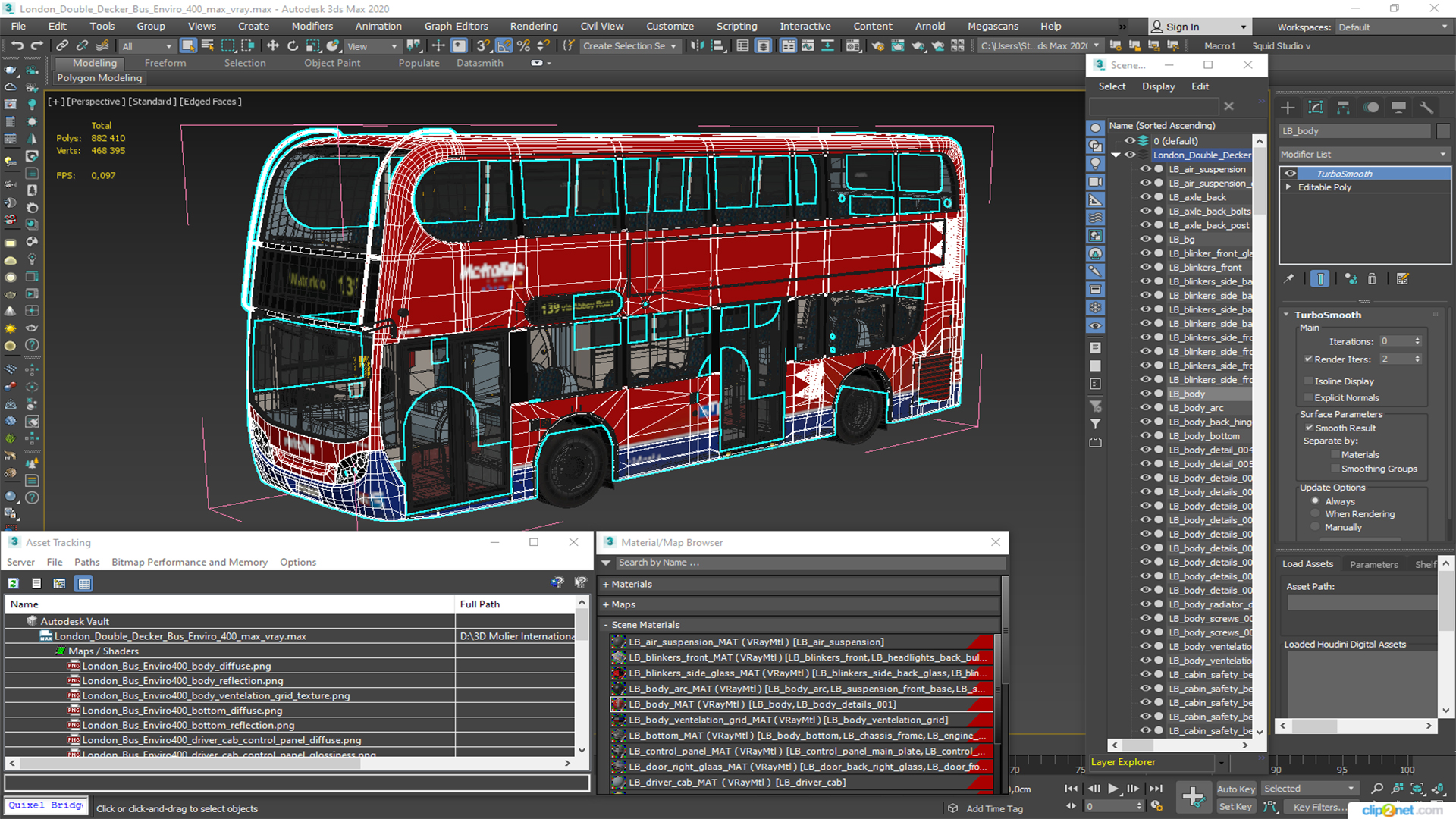Switch to Object Paint ribbon tab

click(x=332, y=63)
